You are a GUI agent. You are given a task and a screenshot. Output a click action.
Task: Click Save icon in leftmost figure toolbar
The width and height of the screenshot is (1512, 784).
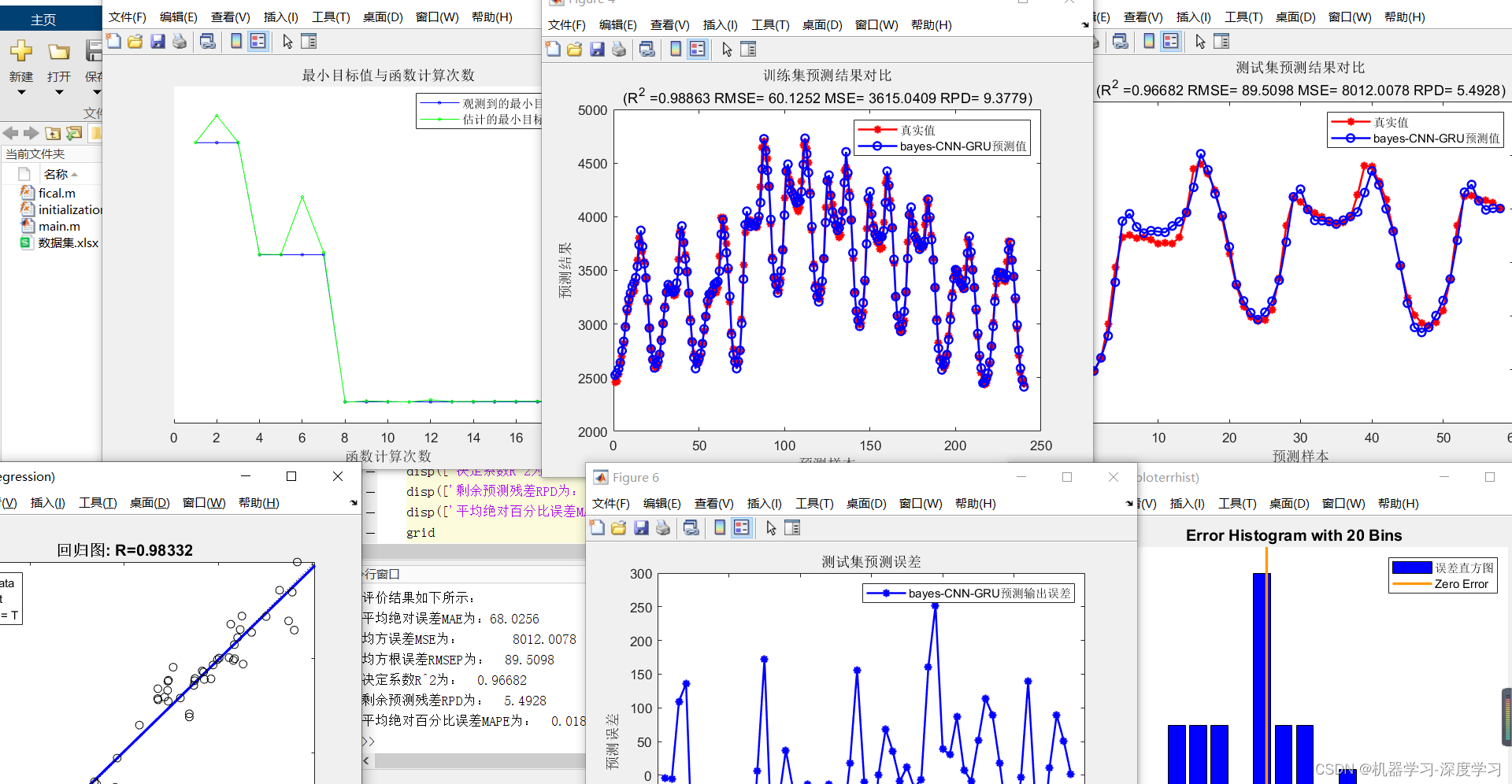pyautogui.click(x=157, y=41)
